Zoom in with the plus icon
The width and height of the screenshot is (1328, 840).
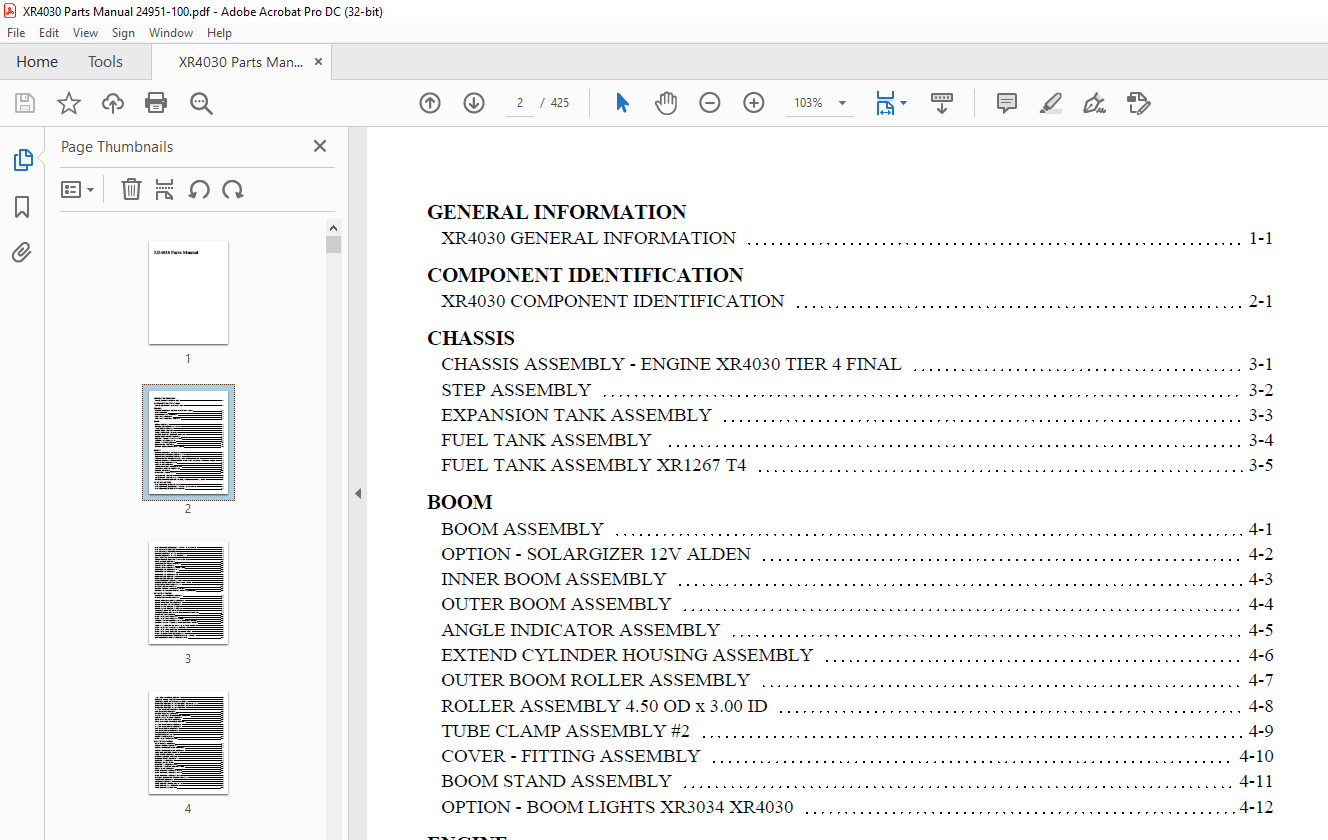point(754,103)
